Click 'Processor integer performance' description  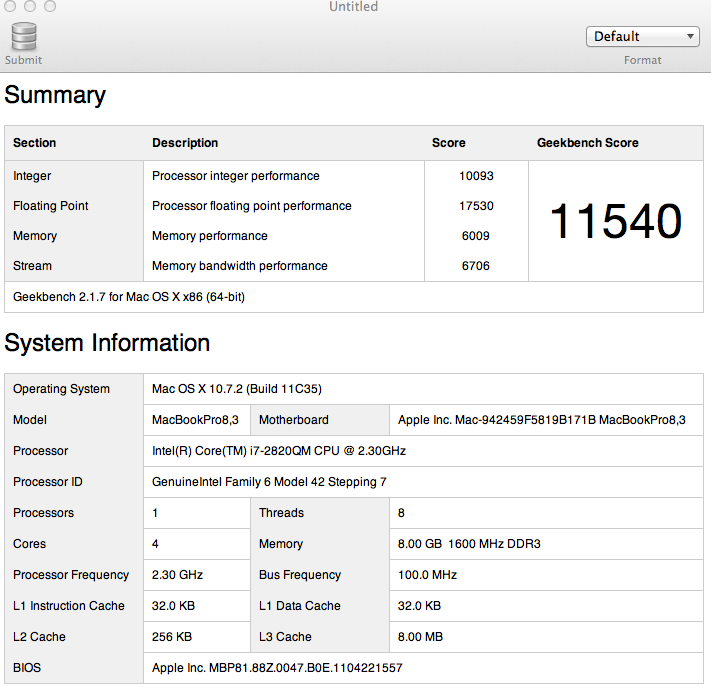[x=236, y=176]
